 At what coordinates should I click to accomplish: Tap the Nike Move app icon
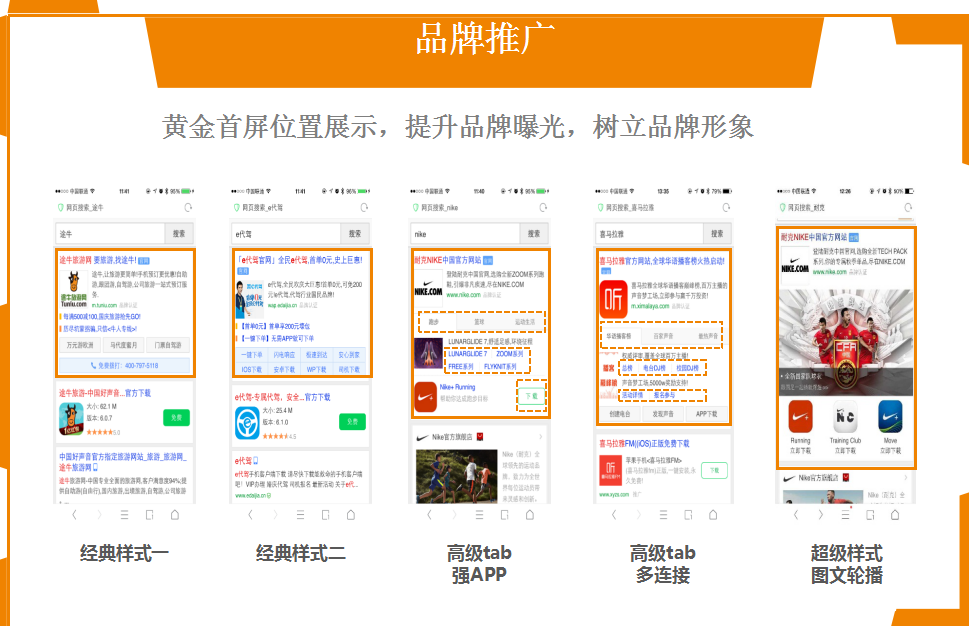(889, 417)
